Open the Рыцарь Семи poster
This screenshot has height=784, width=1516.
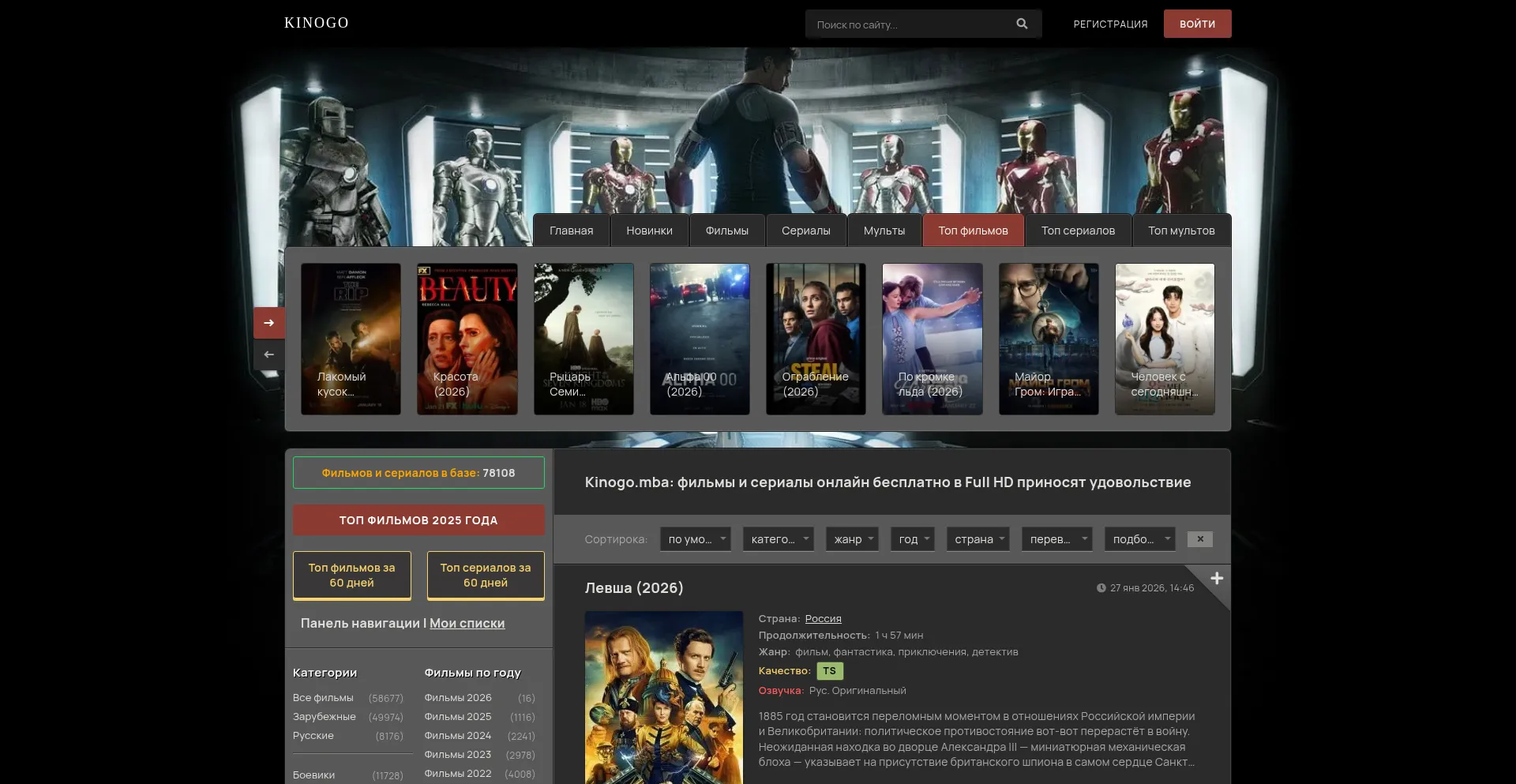click(x=584, y=339)
